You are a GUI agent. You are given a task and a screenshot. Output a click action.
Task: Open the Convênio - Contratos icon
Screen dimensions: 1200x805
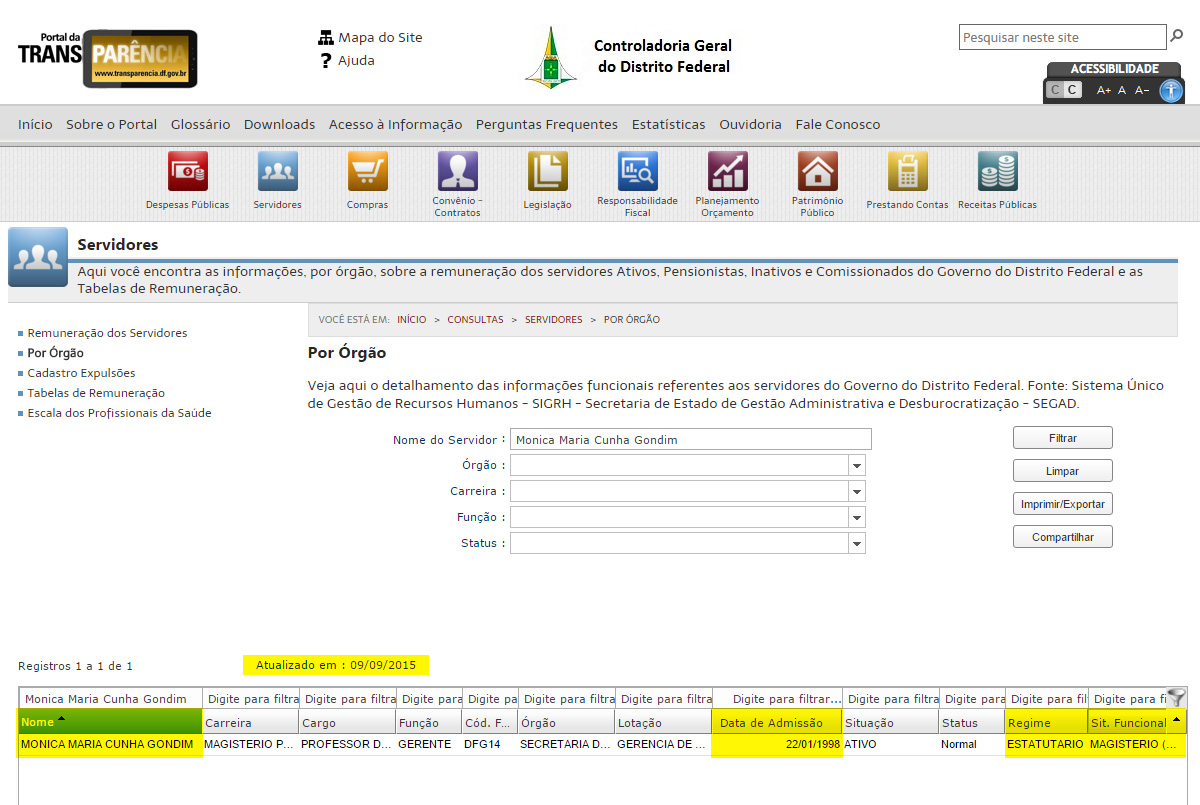(457, 171)
